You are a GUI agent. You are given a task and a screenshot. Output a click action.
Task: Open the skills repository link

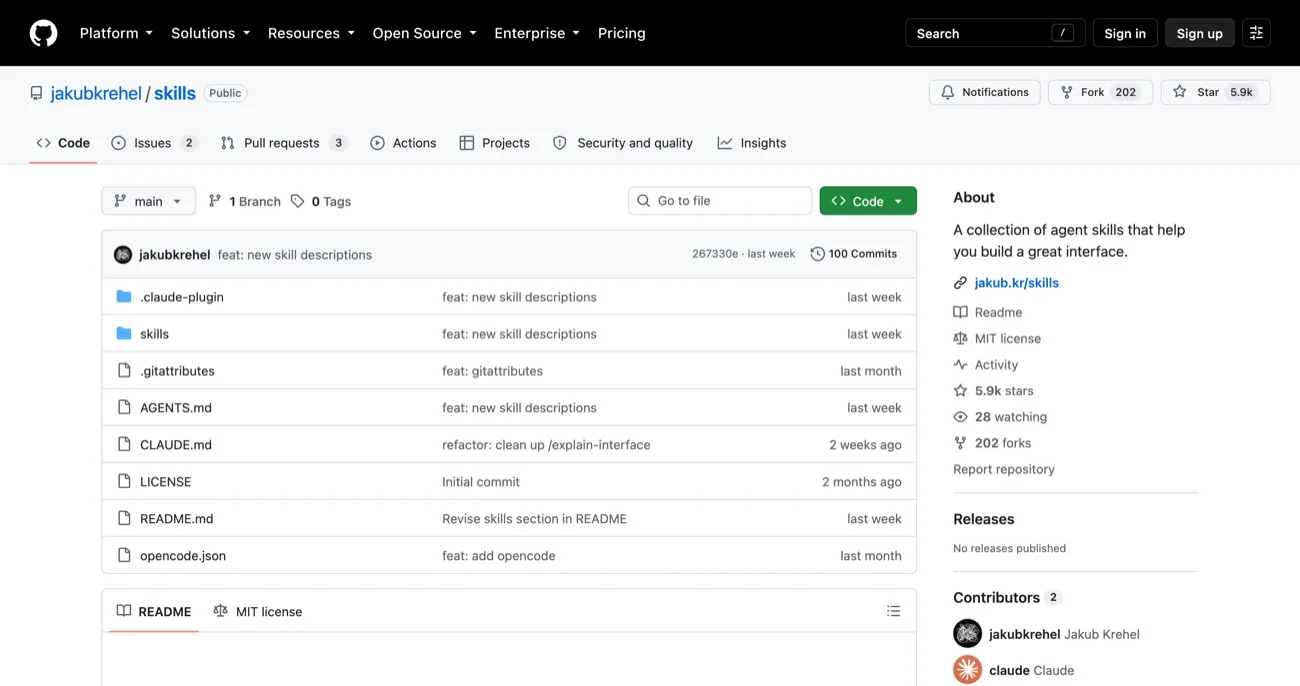(x=175, y=93)
